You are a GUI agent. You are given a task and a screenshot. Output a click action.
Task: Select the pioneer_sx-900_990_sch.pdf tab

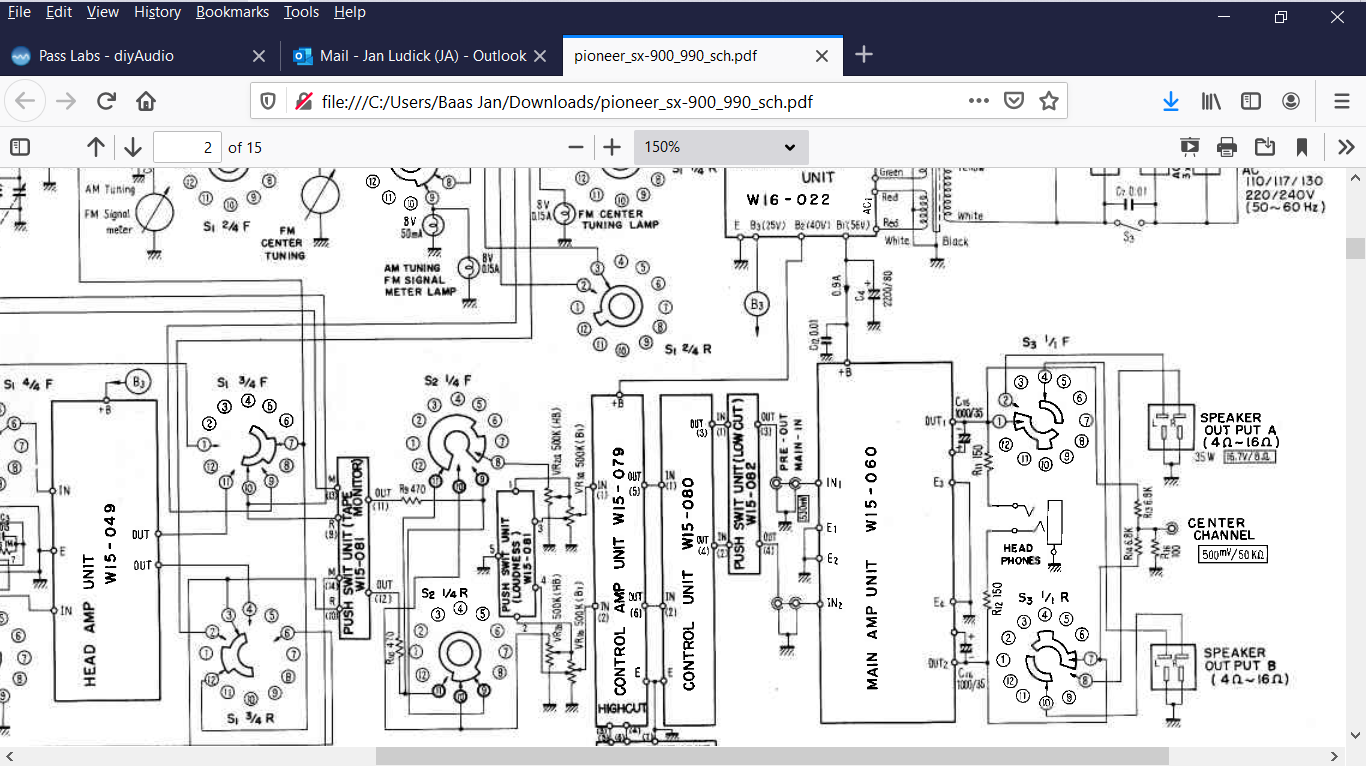pos(702,56)
